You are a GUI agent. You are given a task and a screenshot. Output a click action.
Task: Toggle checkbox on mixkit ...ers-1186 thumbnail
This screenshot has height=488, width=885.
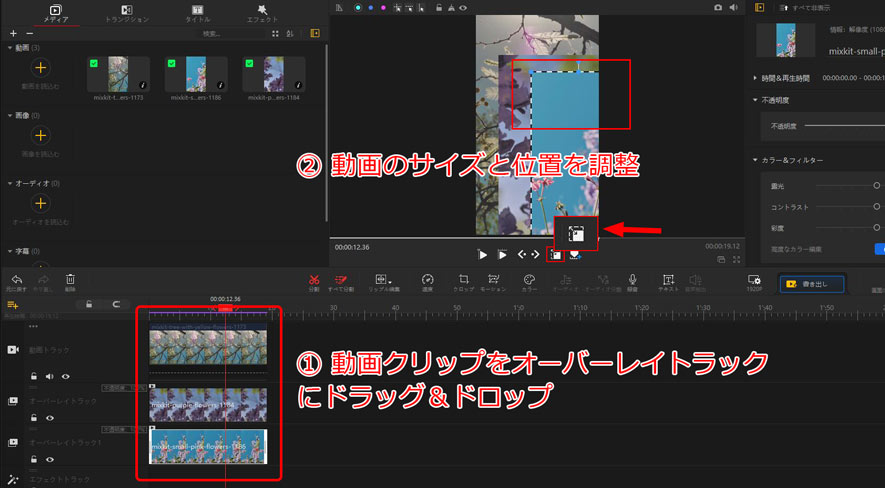coord(172,63)
